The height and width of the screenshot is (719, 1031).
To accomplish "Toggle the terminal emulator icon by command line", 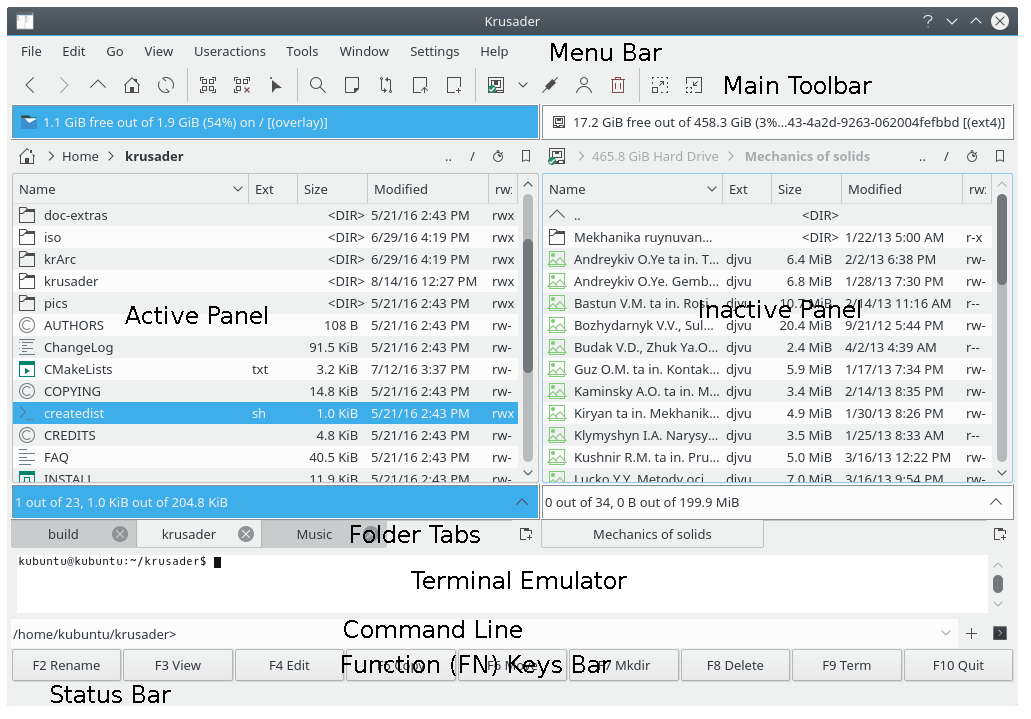I will tap(999, 633).
